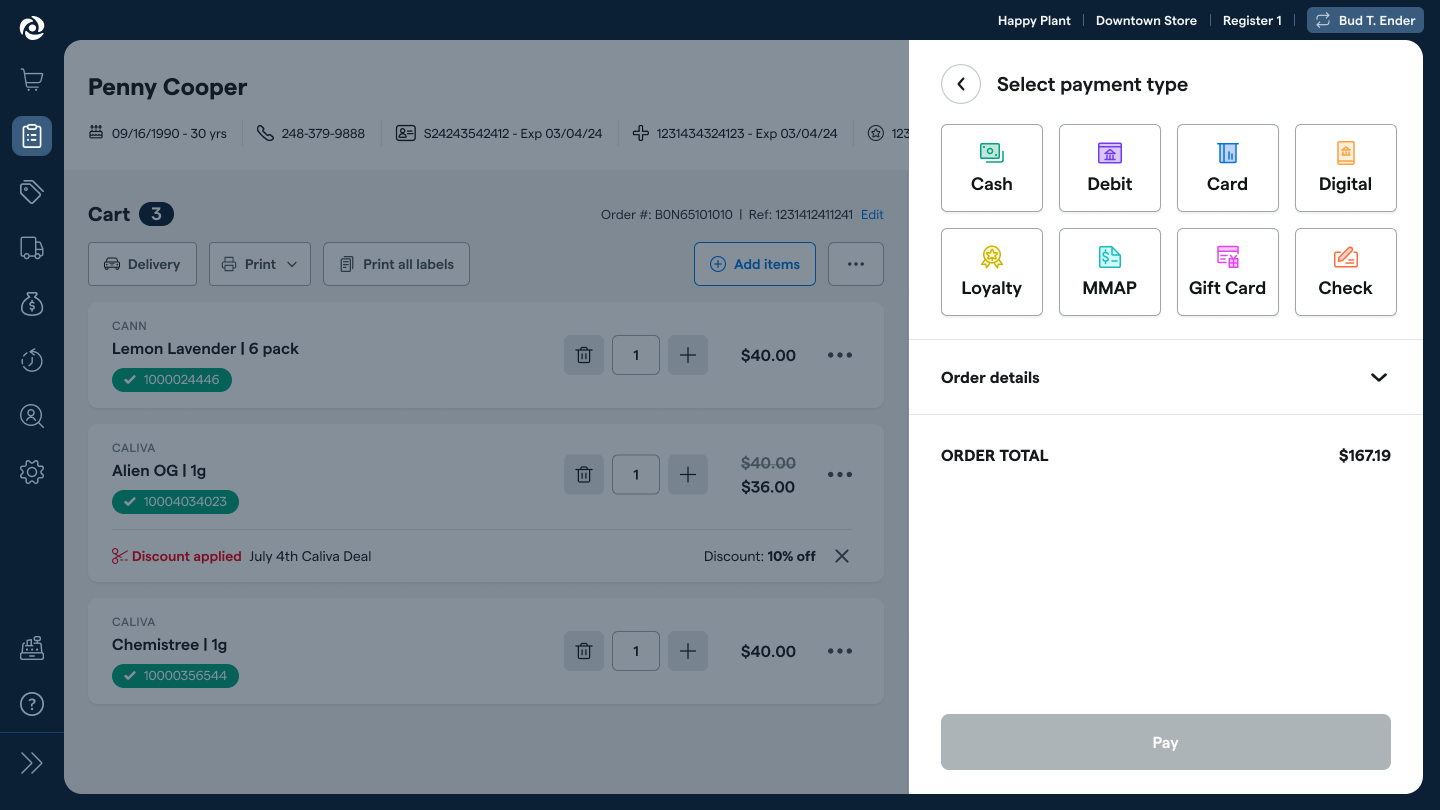Screen dimensions: 1440x810
Task: Open the price tags sidebar icon
Action: 32,192
